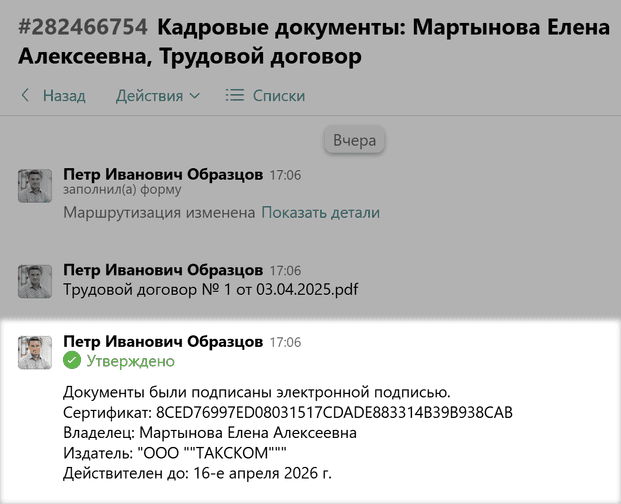Click Владелец: Мартынова Елена Алексеевна line
The image size is (621, 504).
(x=210, y=433)
